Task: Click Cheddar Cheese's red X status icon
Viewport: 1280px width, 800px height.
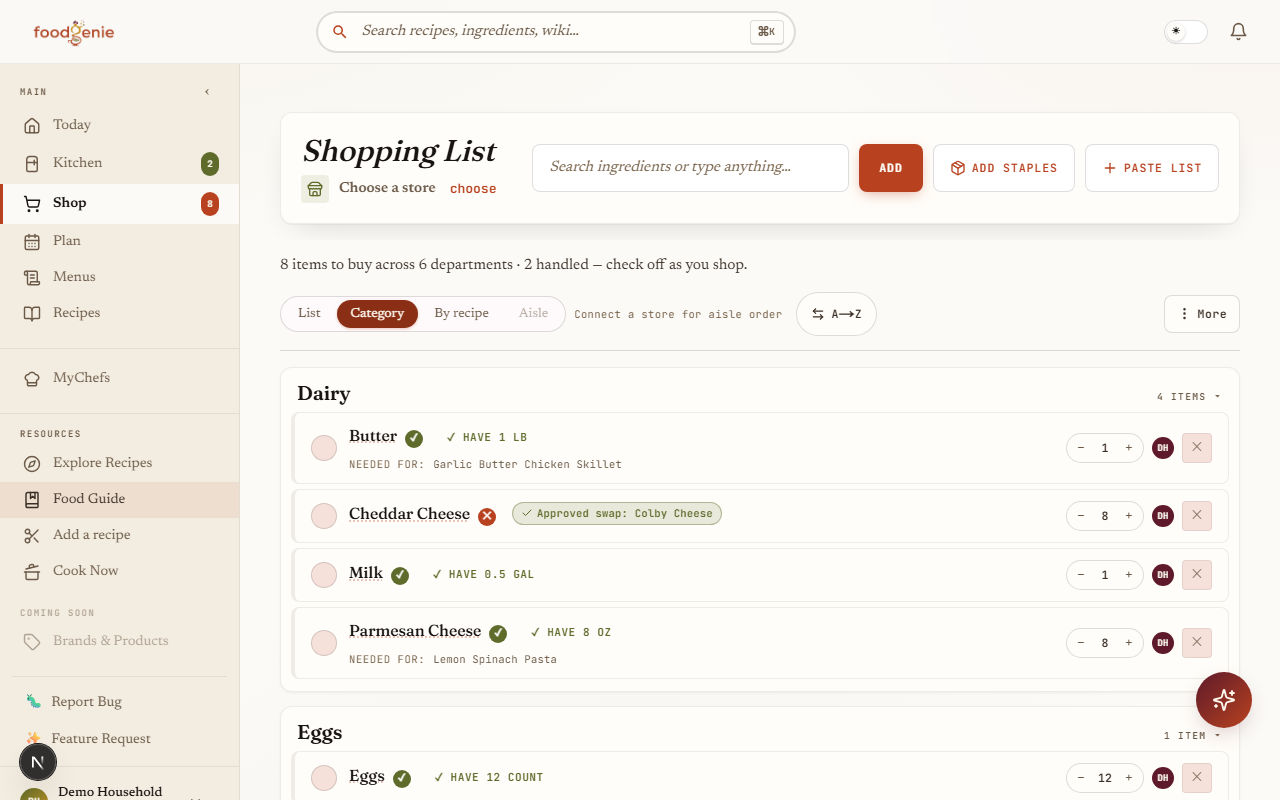Action: 487,516
